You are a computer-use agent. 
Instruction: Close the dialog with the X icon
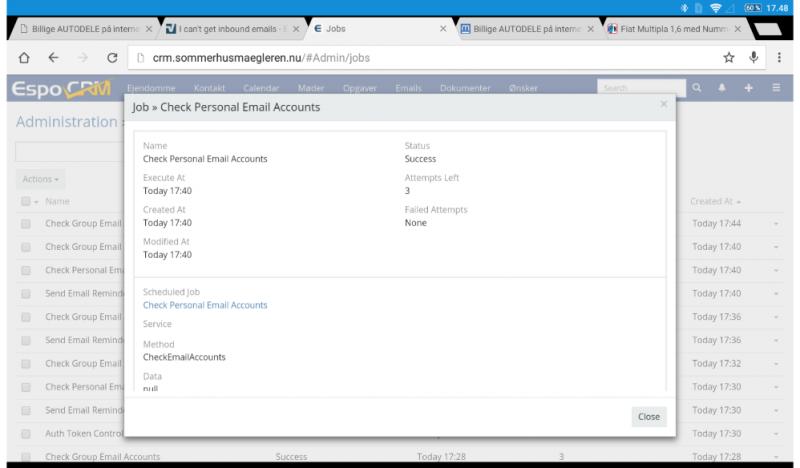click(x=663, y=104)
